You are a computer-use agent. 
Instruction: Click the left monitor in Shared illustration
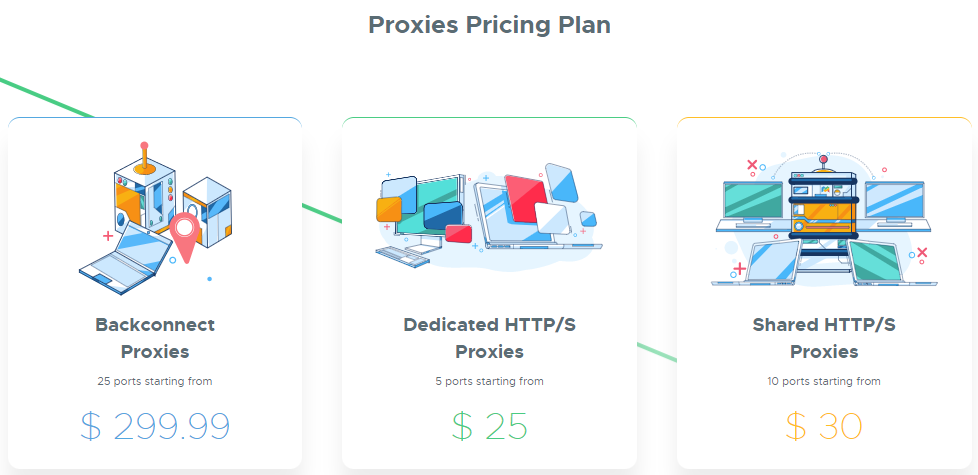(x=752, y=204)
